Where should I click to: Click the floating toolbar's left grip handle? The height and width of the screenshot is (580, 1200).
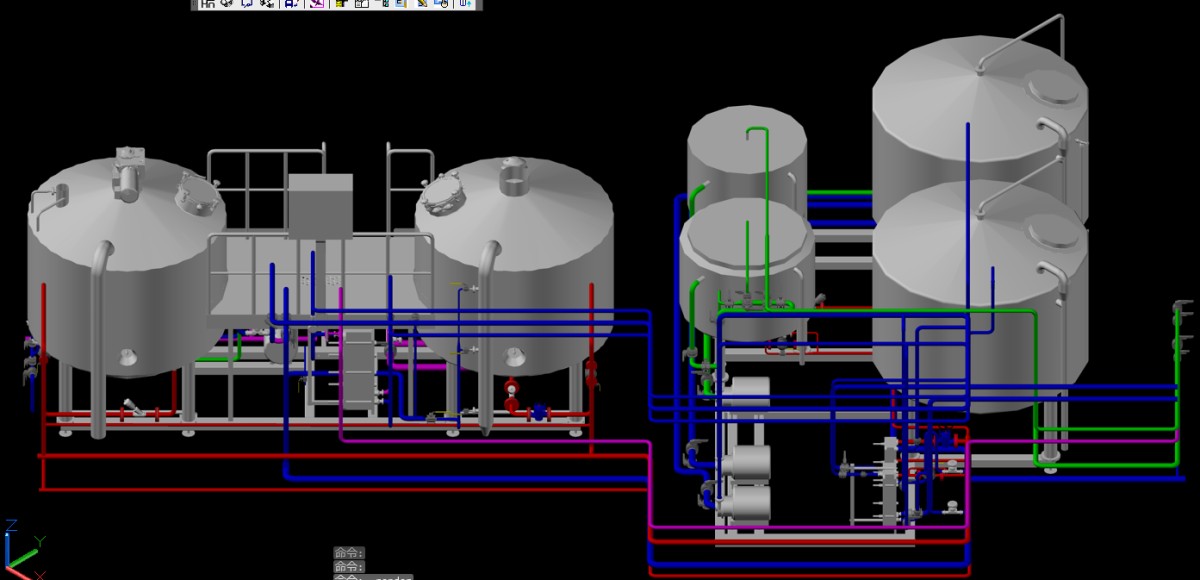[x=195, y=4]
